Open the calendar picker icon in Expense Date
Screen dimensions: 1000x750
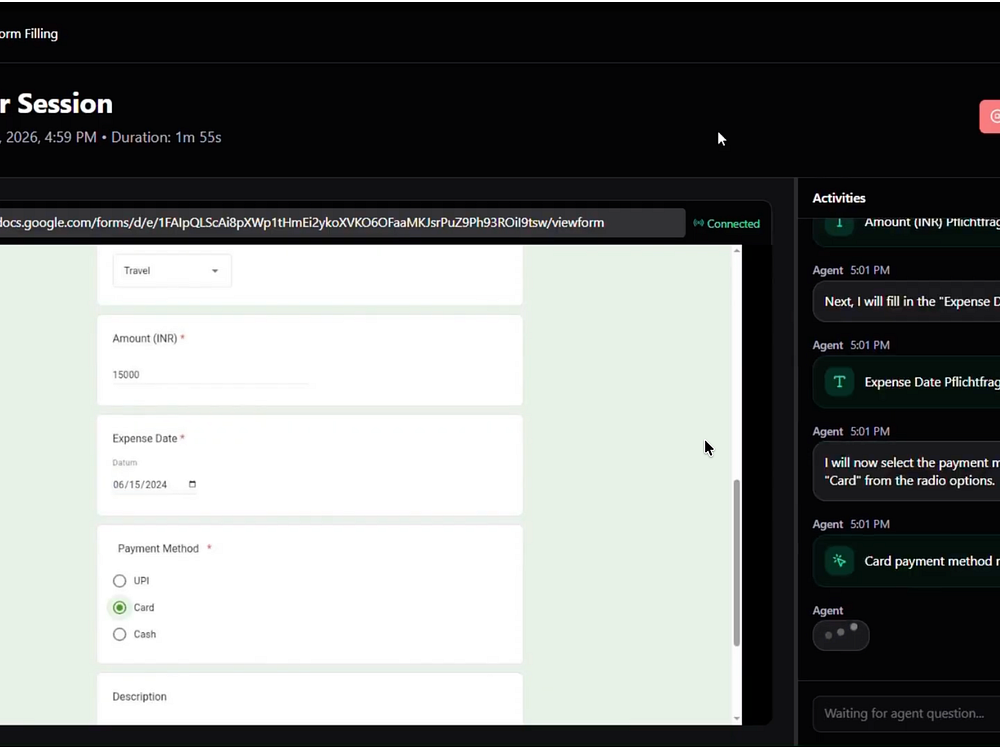(x=192, y=485)
